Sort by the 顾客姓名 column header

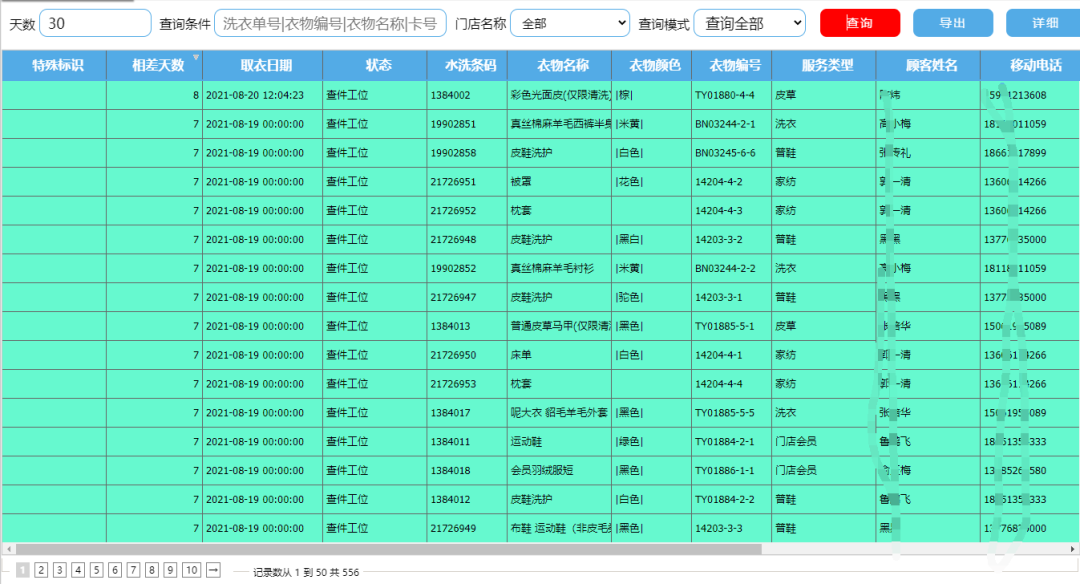point(928,65)
